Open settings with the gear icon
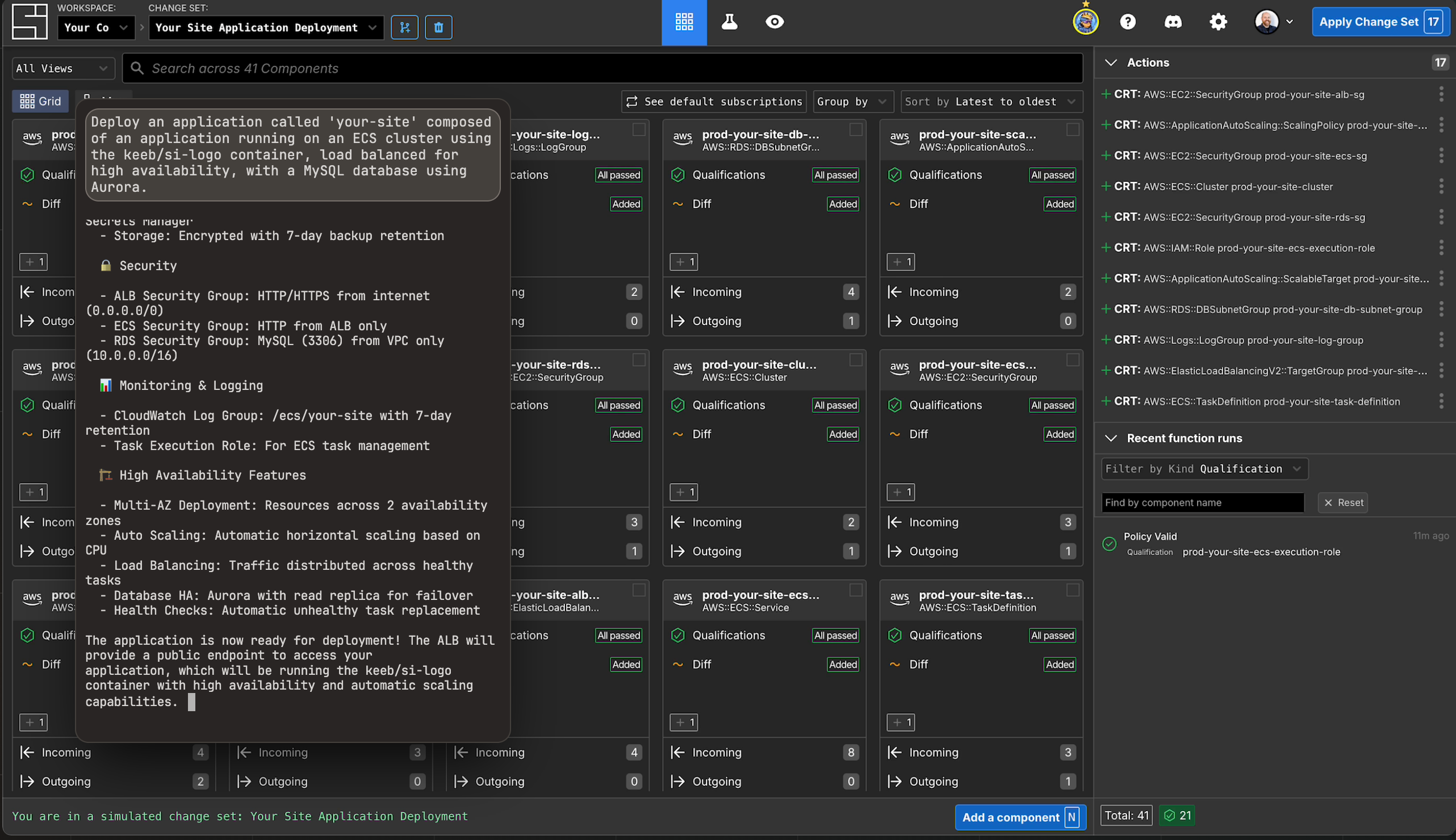Screen dimensions: 1456x840 click(x=1217, y=22)
